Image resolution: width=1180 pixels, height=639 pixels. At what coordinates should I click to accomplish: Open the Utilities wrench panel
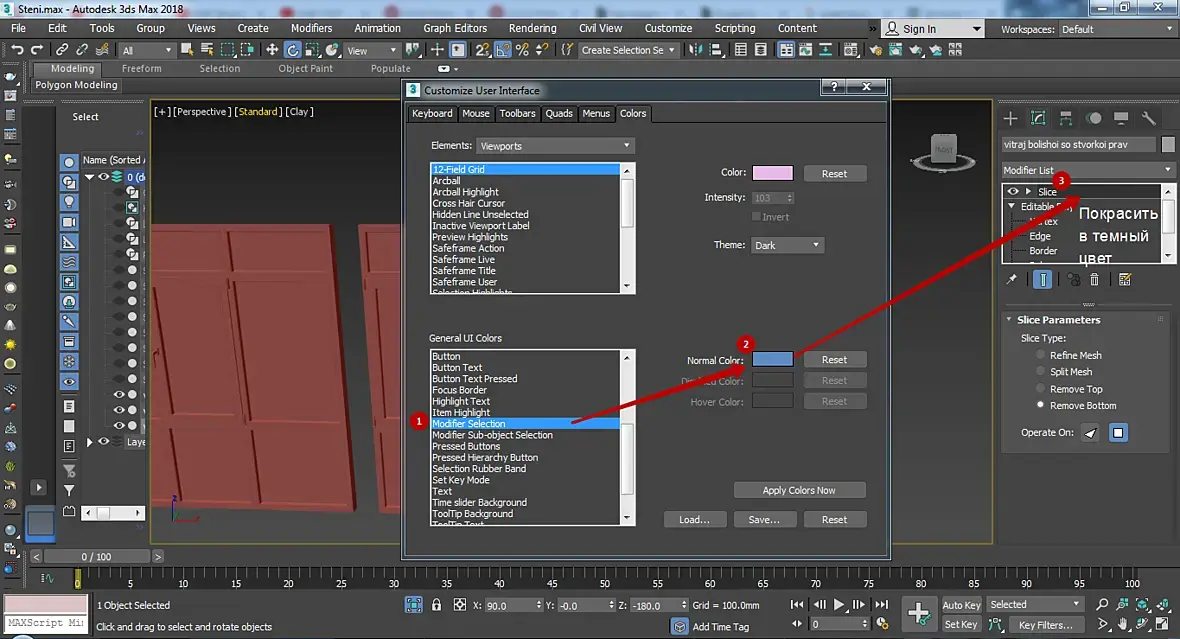click(1148, 118)
